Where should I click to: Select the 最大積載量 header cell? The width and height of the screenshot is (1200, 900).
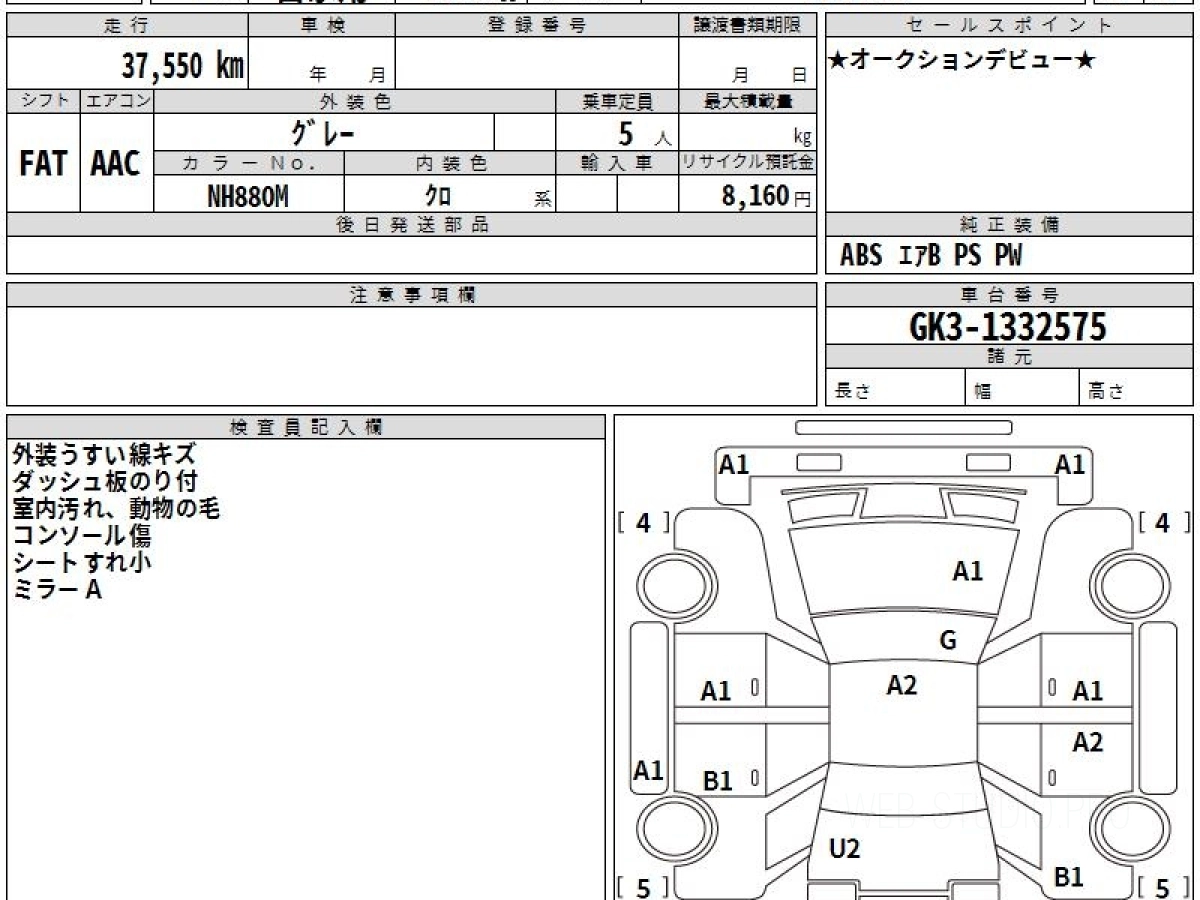pyautogui.click(x=748, y=101)
